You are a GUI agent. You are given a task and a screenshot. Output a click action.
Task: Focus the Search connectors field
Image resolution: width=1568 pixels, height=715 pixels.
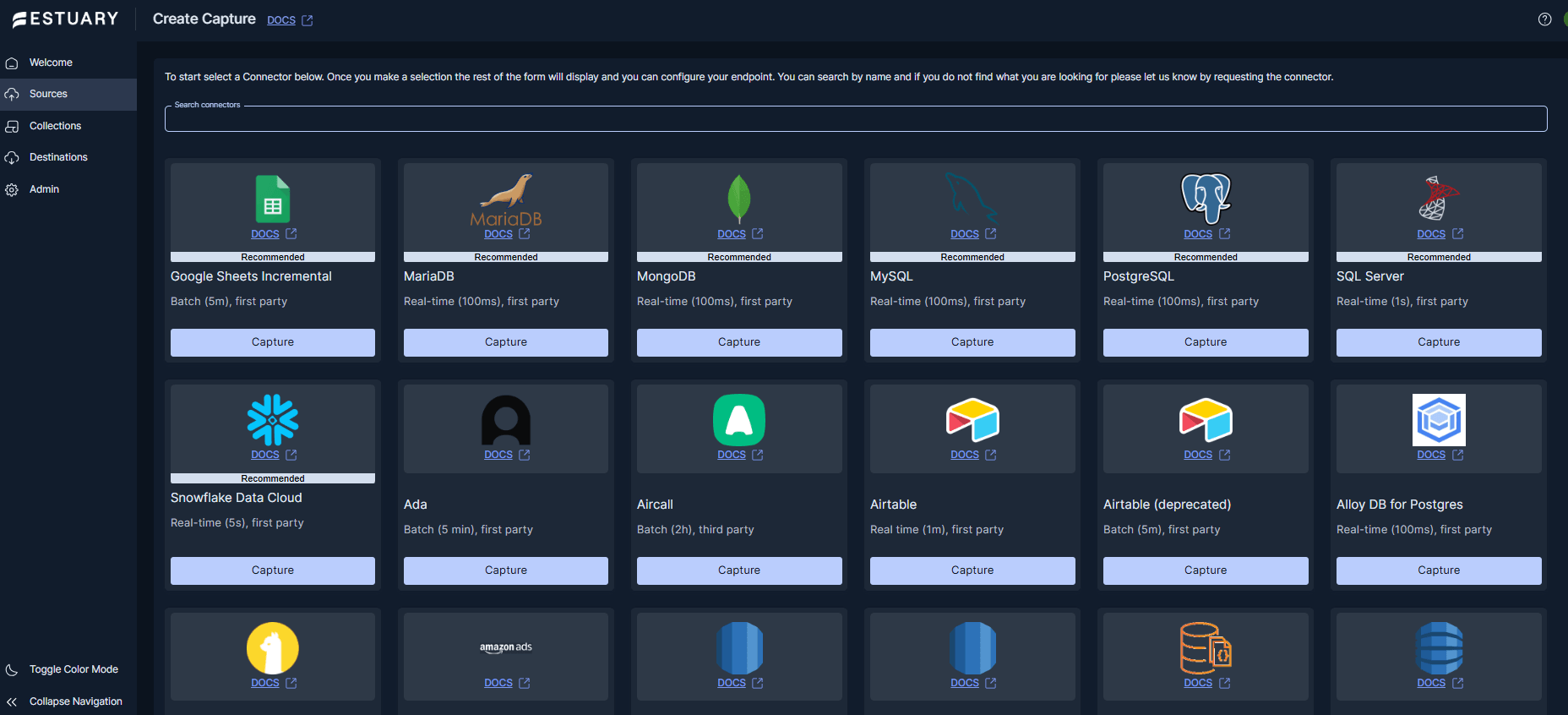[855, 119]
